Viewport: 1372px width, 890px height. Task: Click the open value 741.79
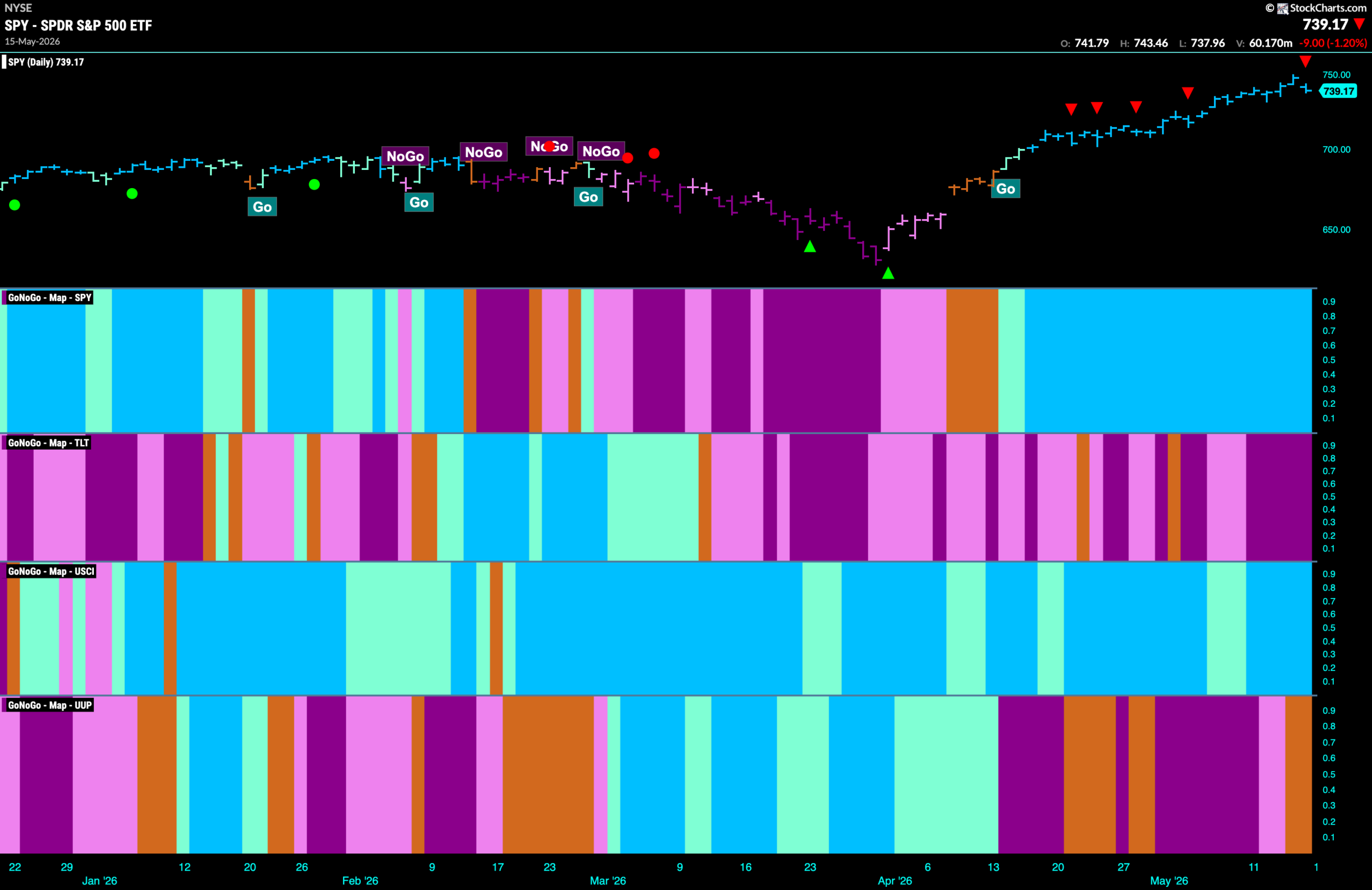pyautogui.click(x=1092, y=43)
